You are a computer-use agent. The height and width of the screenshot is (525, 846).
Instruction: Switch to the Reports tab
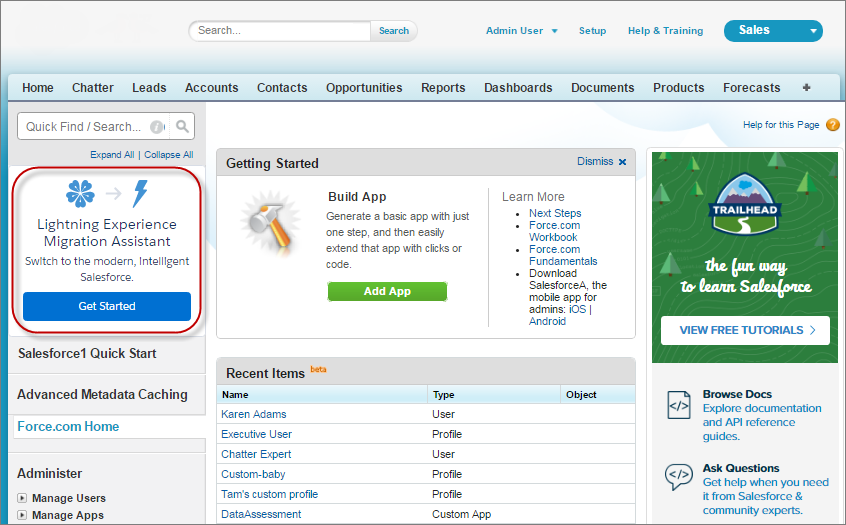click(x=443, y=87)
